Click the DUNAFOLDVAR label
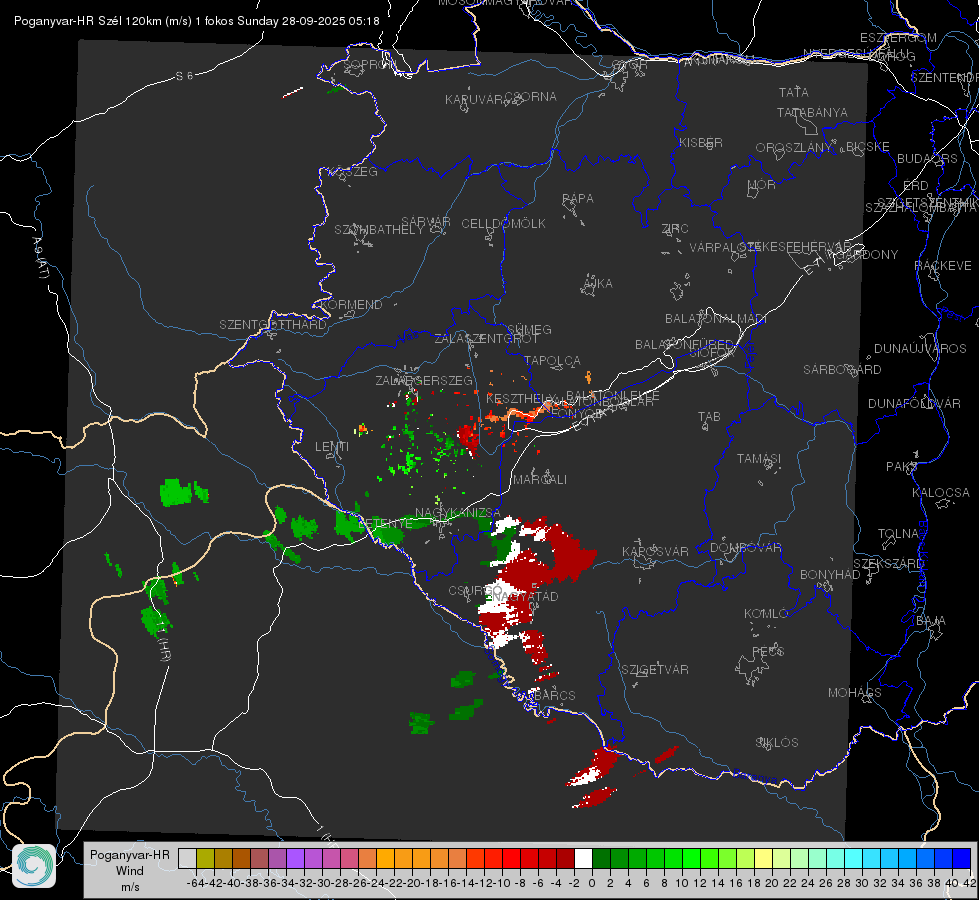 click(914, 403)
